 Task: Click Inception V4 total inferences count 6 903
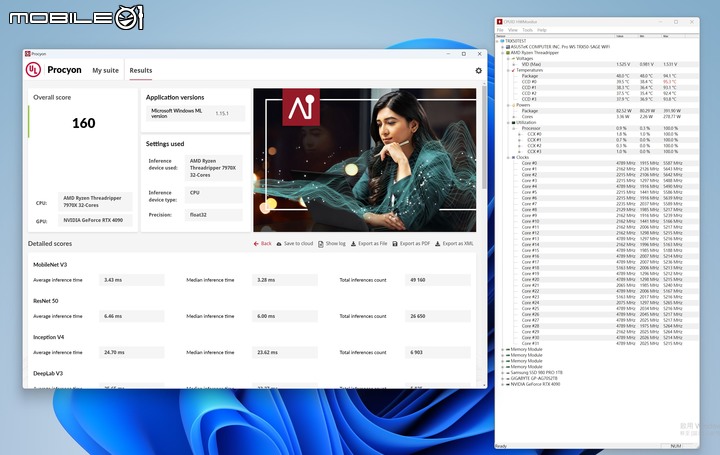(438, 352)
